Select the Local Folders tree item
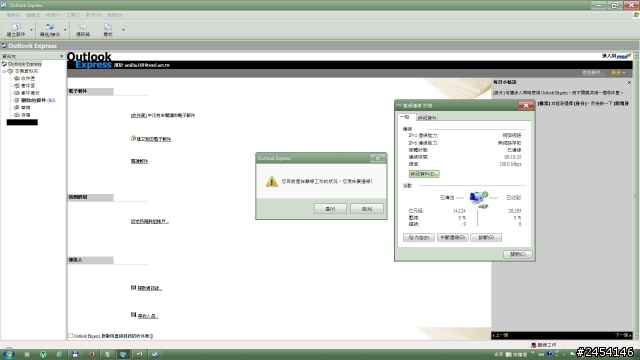Viewport: 640px width, 360px height. coord(26,71)
